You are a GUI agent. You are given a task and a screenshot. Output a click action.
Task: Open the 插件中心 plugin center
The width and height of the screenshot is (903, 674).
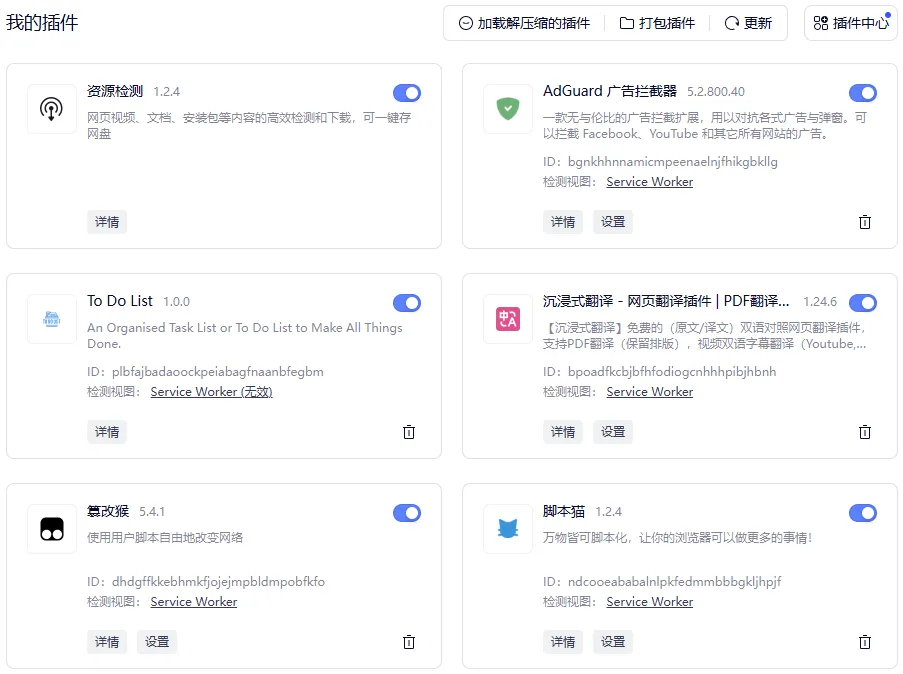pos(851,23)
